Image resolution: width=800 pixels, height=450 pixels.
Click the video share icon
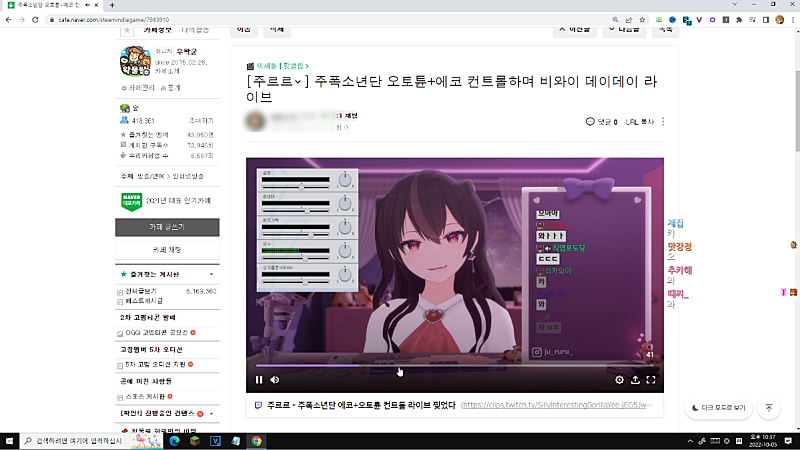point(635,380)
